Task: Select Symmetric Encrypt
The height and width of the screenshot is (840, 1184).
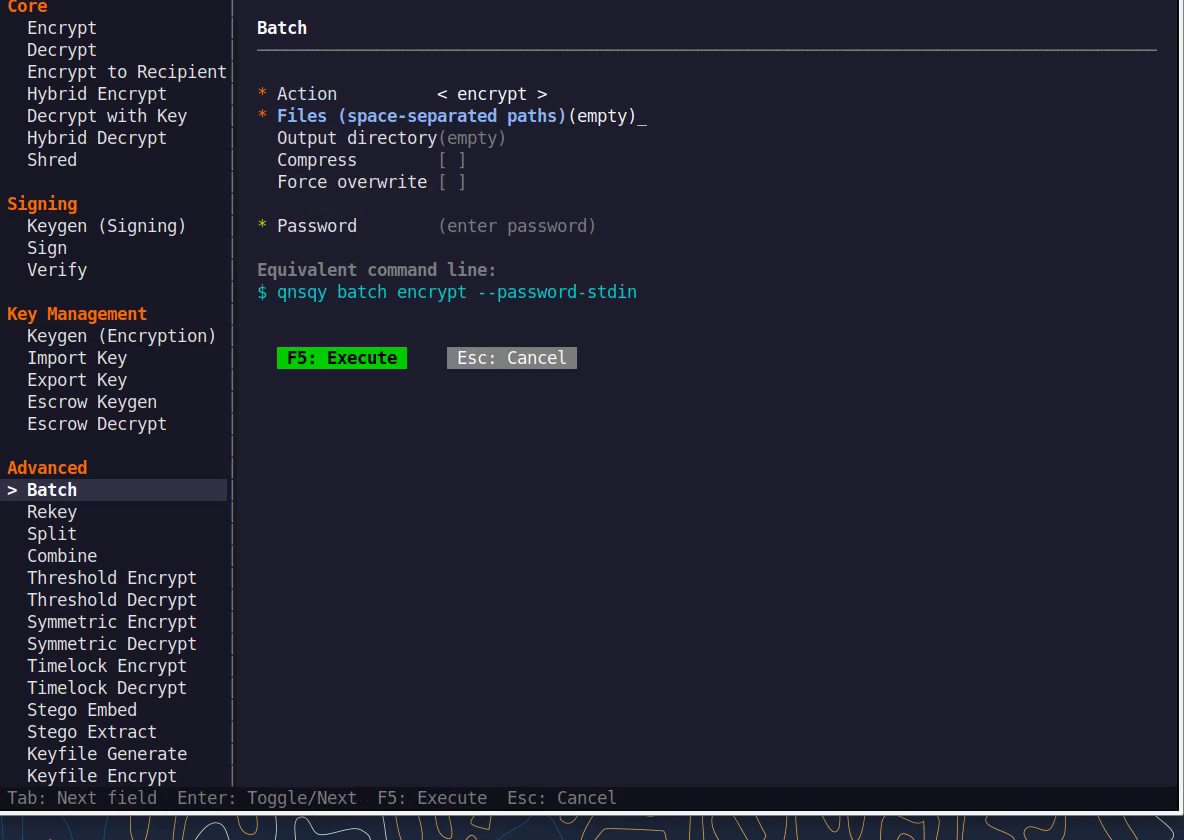Action: tap(112, 621)
